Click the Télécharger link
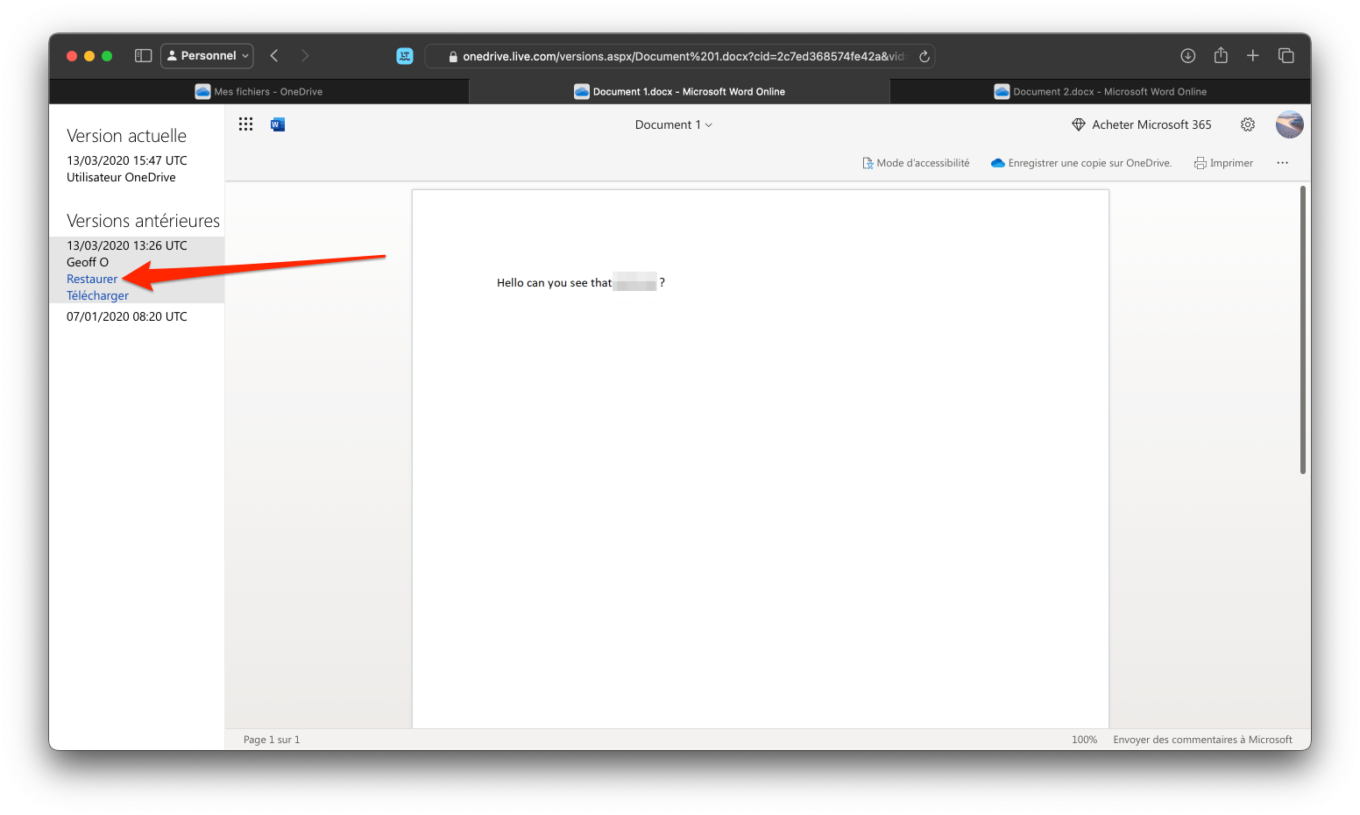1360x815 pixels. pyautogui.click(x=98, y=296)
